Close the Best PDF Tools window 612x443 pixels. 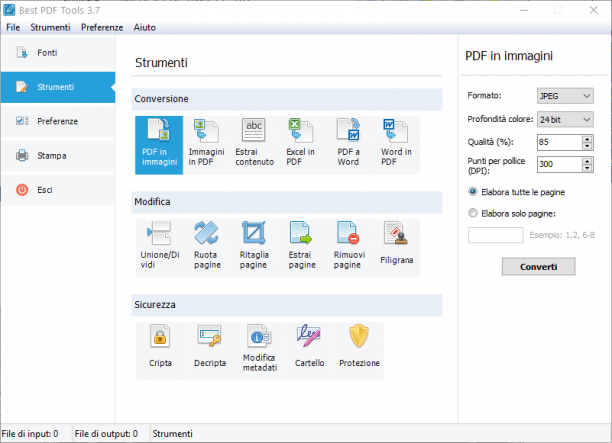click(593, 10)
